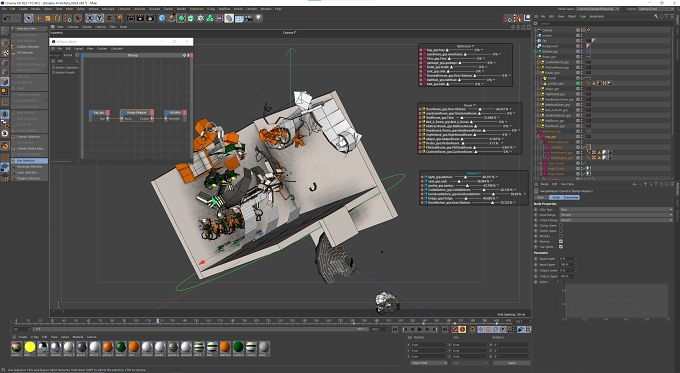Image resolution: width=680 pixels, height=373 pixels.
Task: Click Live Selection in the left command list
Action: pos(29,160)
